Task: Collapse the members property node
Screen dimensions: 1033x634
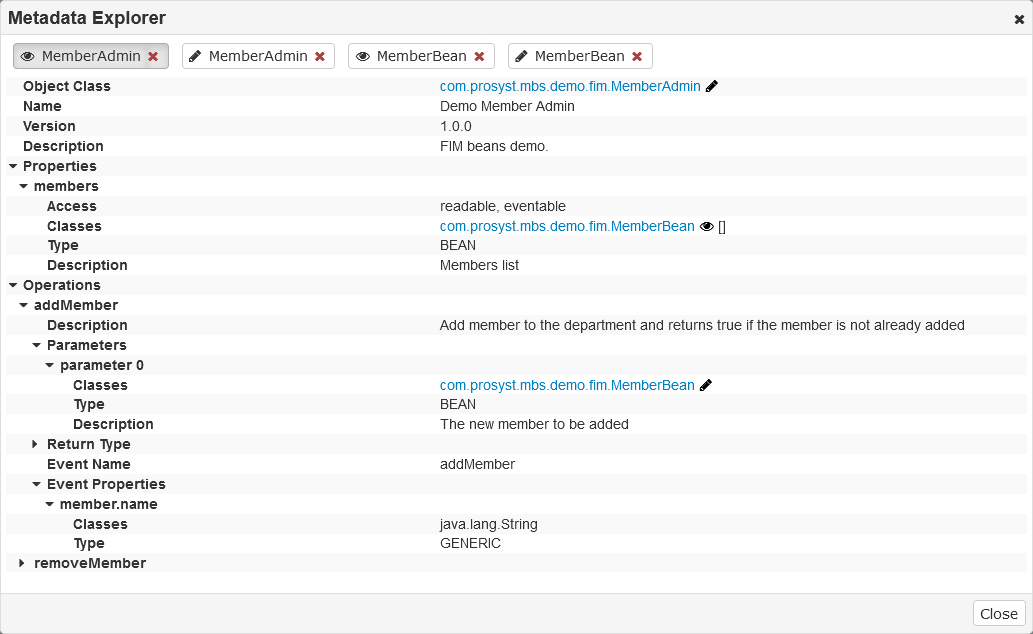Action: tap(24, 187)
